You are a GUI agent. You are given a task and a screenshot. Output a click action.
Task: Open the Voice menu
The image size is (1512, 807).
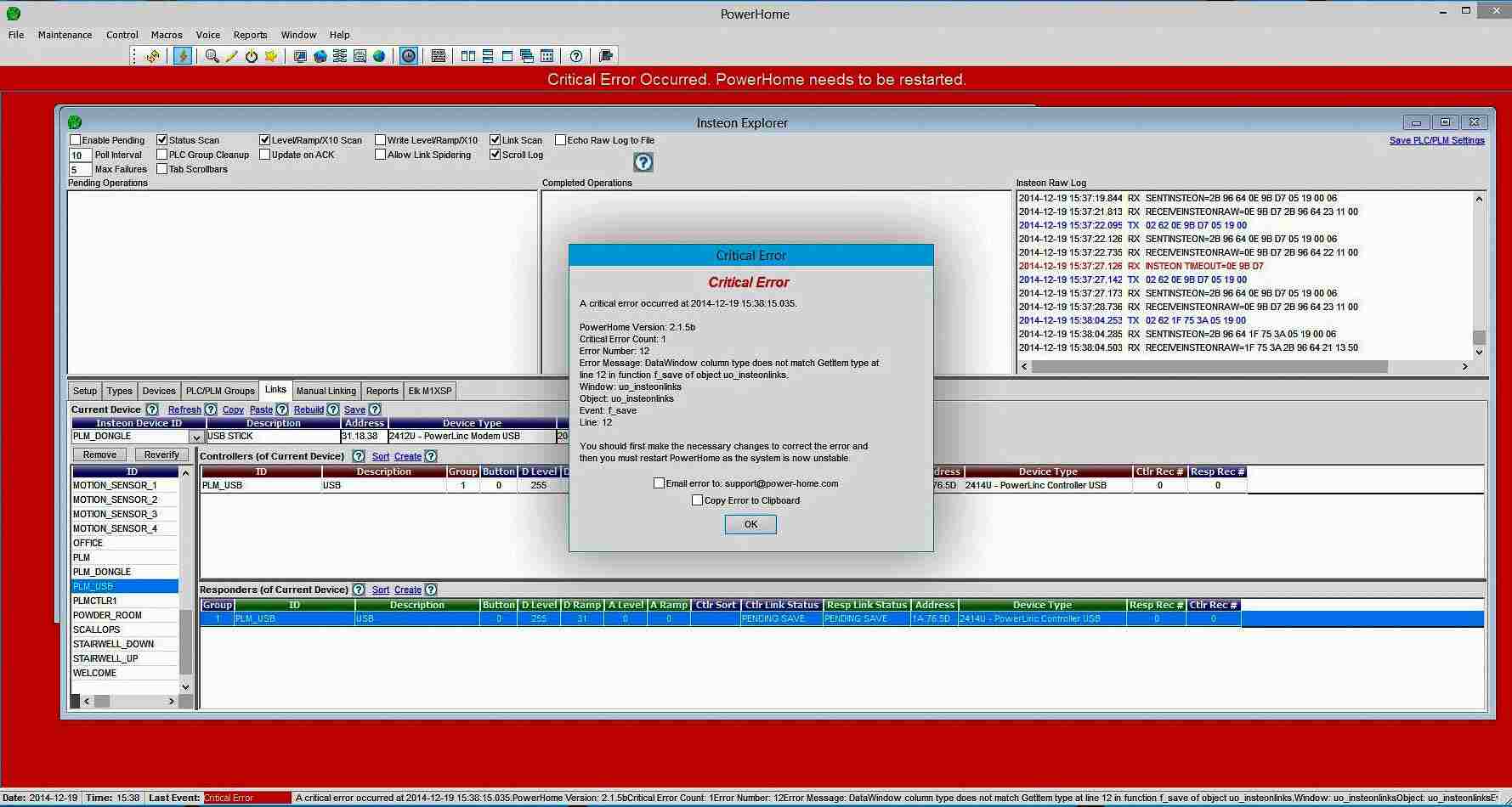(208, 35)
